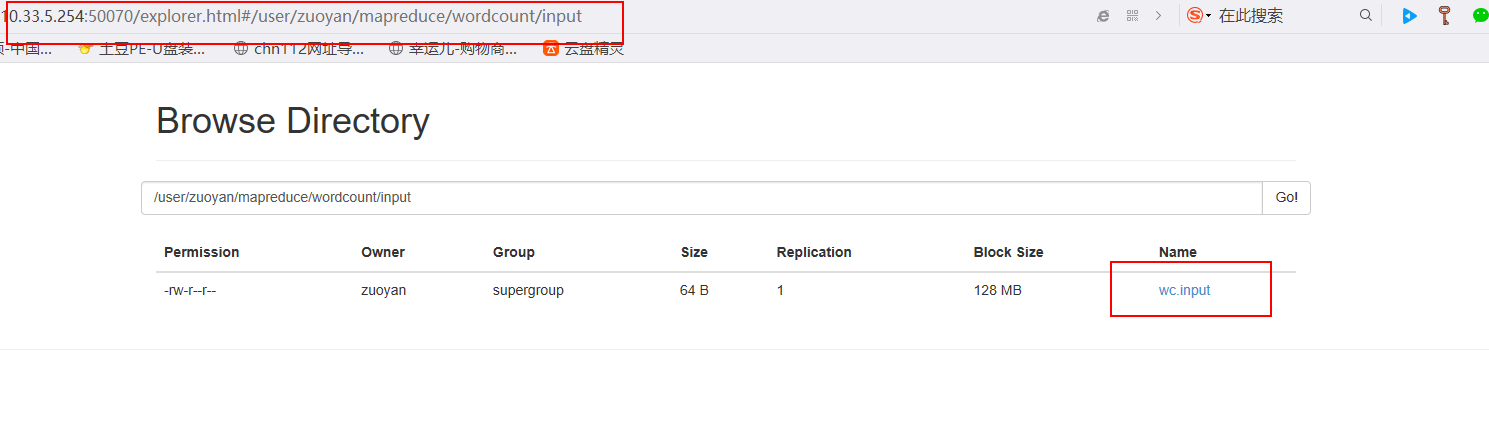Open the 土豆PE-U盘装 bookmark

click(142, 48)
